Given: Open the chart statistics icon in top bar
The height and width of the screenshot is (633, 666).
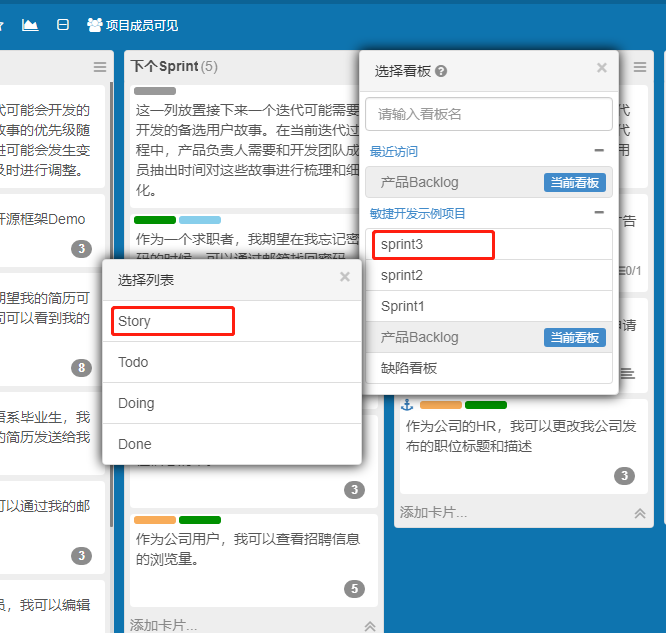Looking at the screenshot, I should [x=30, y=24].
